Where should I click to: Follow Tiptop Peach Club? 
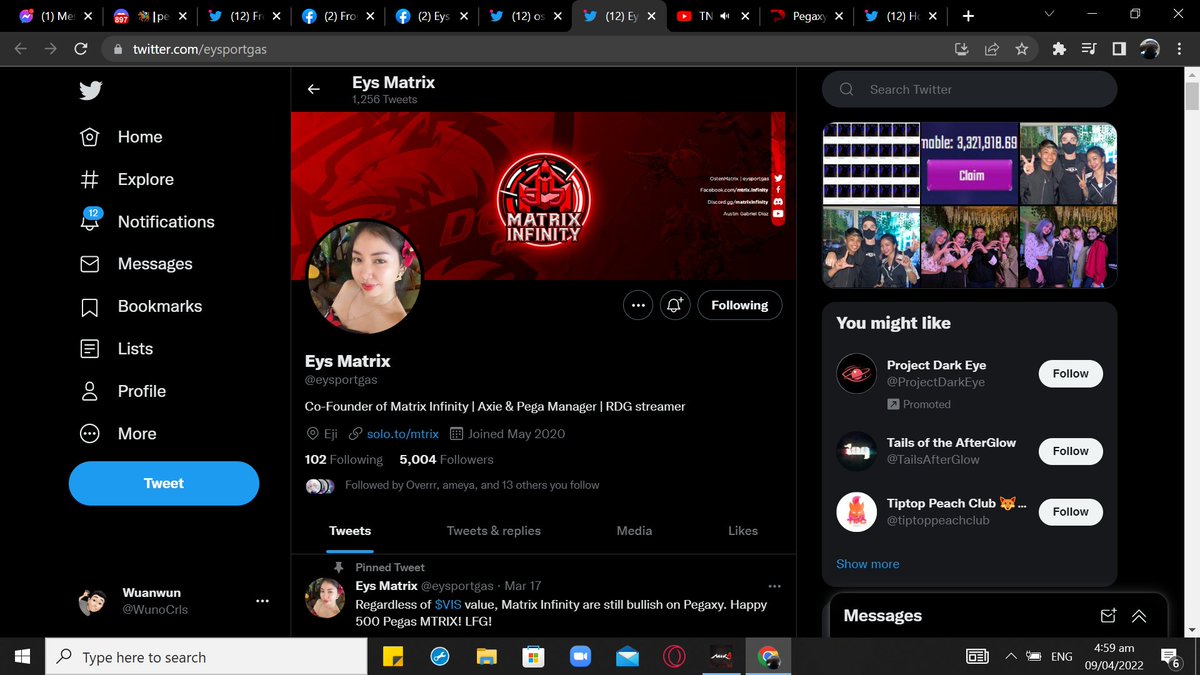tap(1070, 511)
